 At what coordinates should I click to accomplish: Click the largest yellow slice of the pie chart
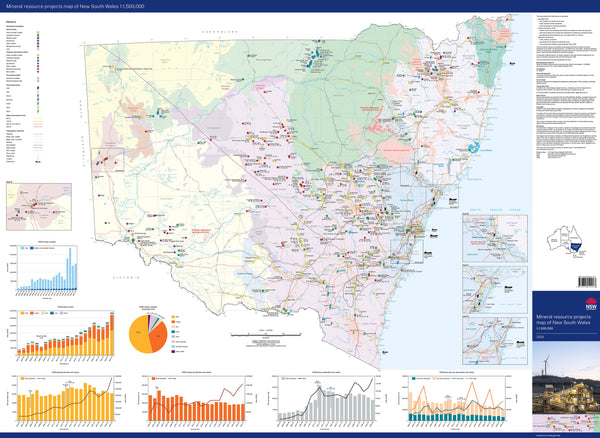(140, 336)
